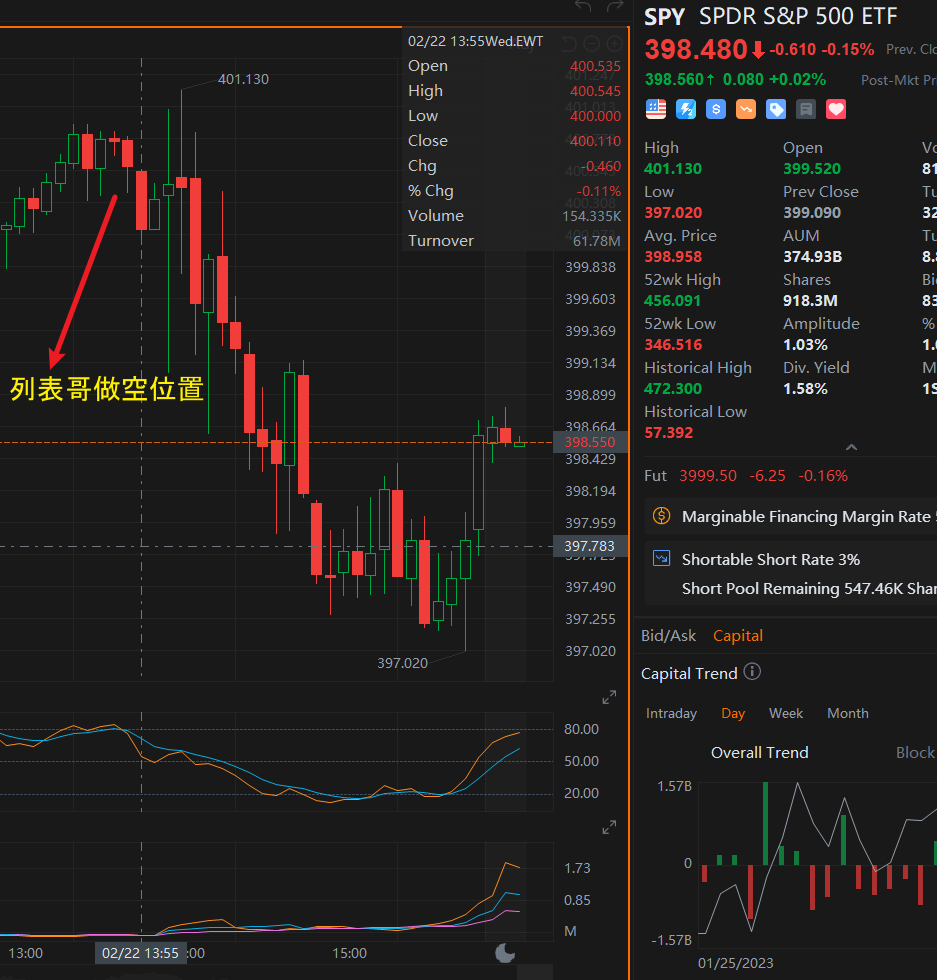Screen dimensions: 937x980
Task: Click the 397.020 chart low label
Action: (403, 663)
